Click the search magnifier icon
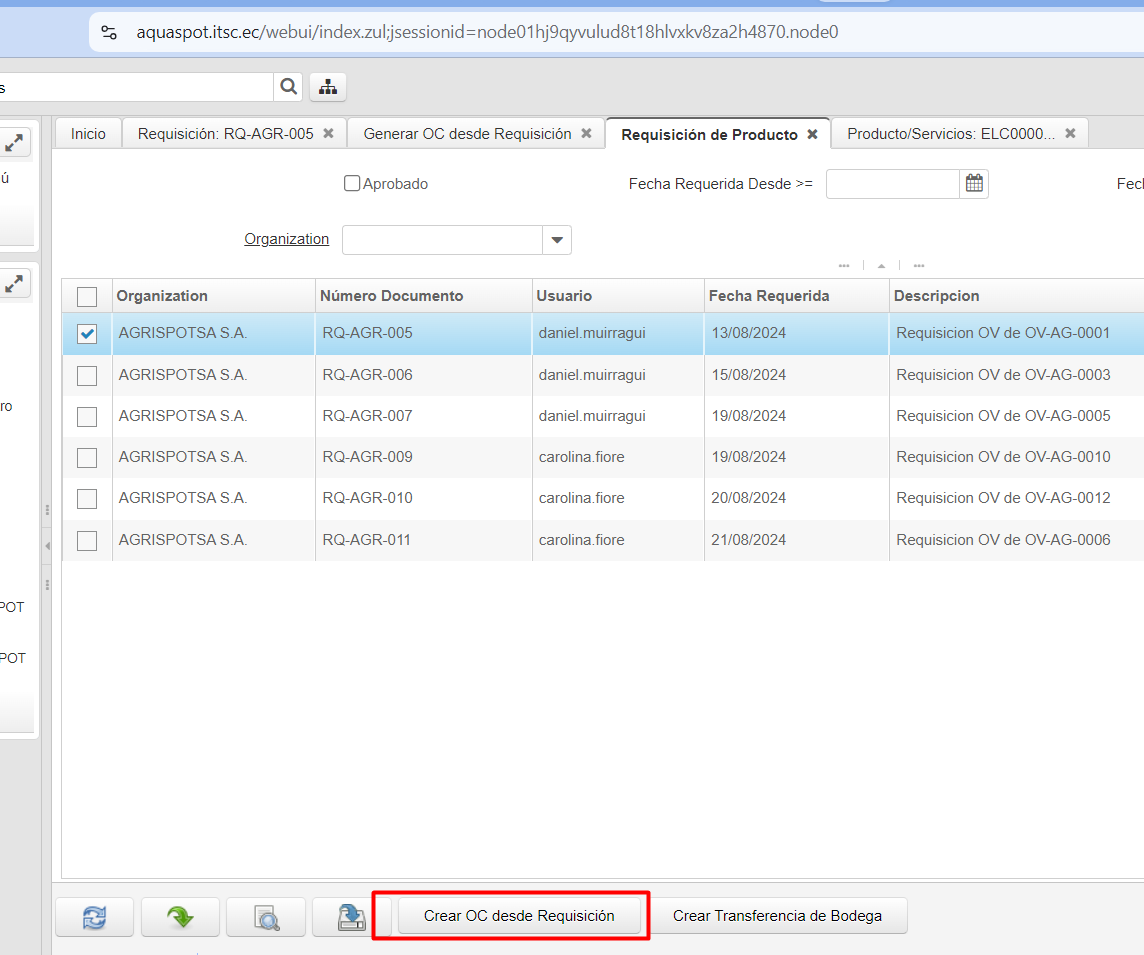Viewport: 1144px width, 955px height. (288, 87)
